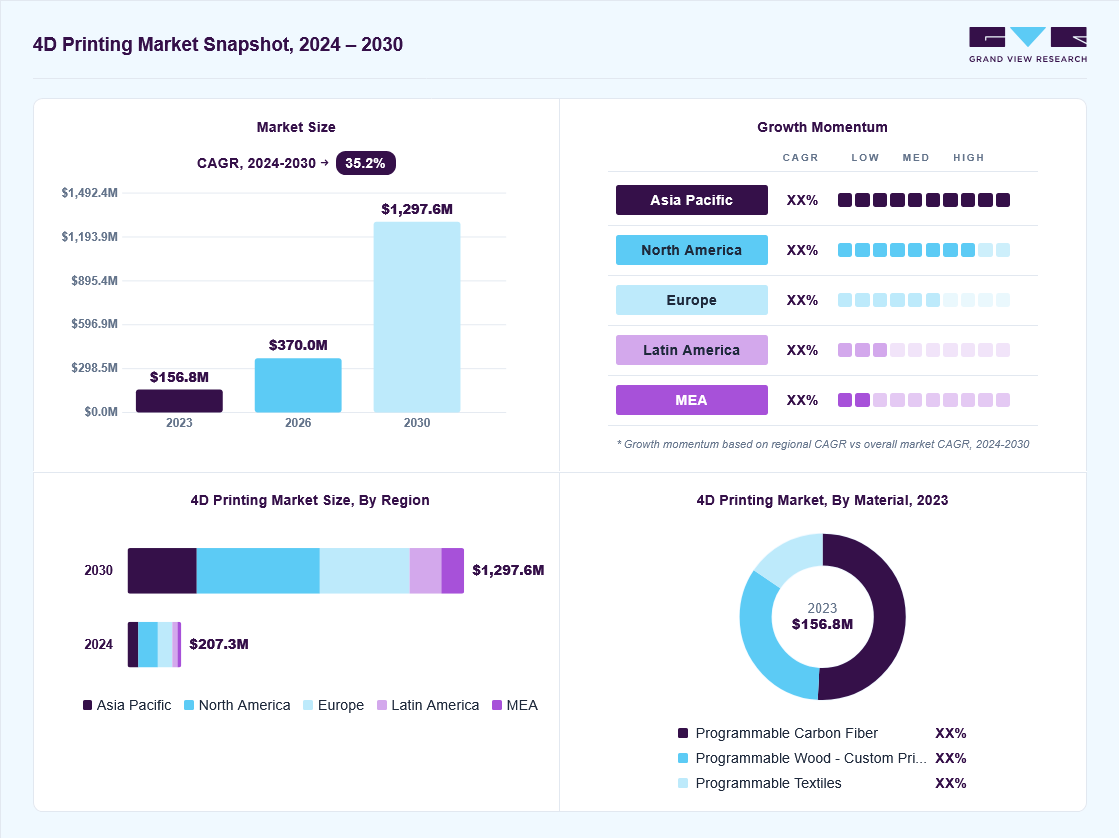Click the Programmable Wood legend swatch

coord(683,758)
